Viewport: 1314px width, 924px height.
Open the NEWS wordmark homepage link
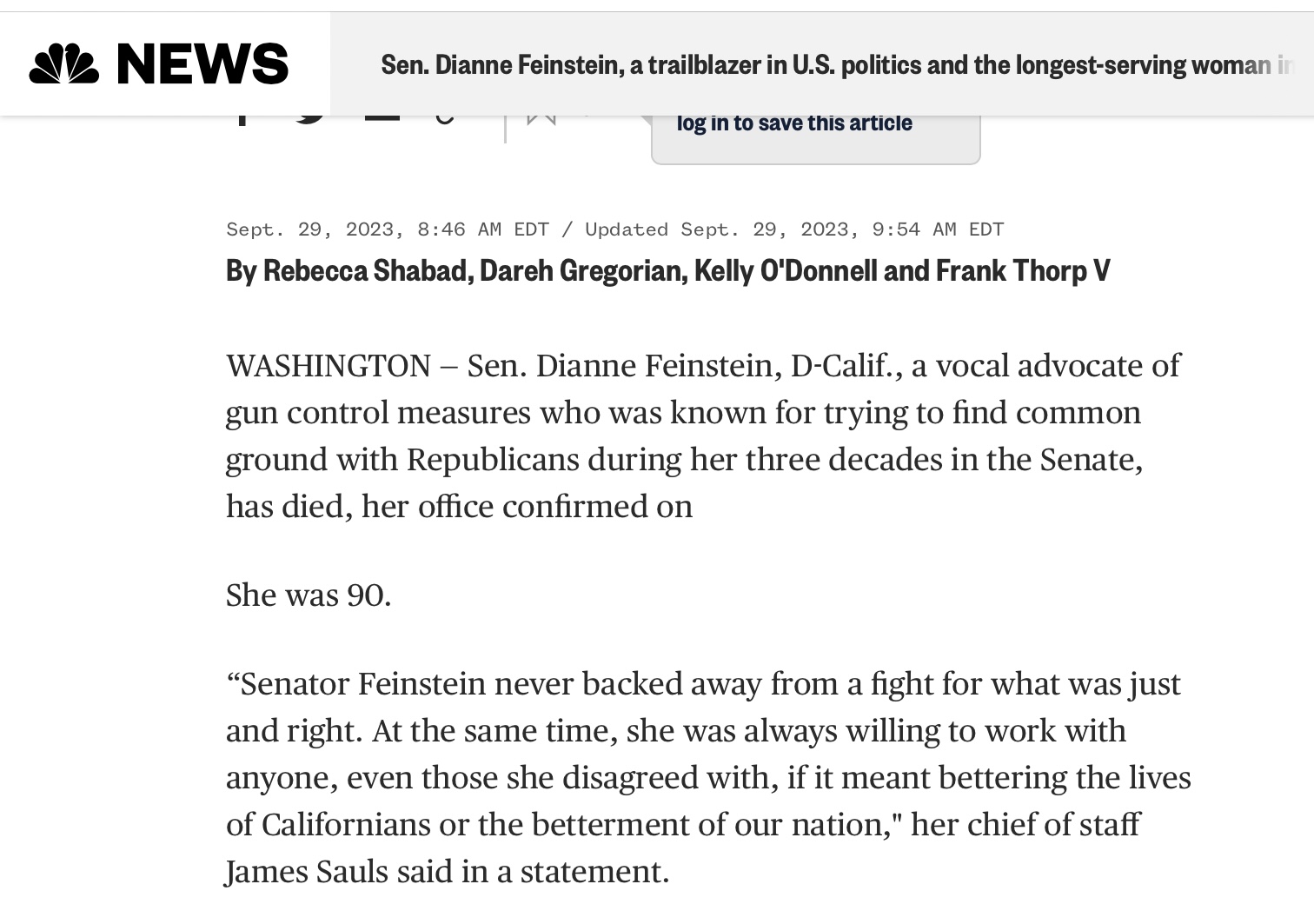click(202, 64)
